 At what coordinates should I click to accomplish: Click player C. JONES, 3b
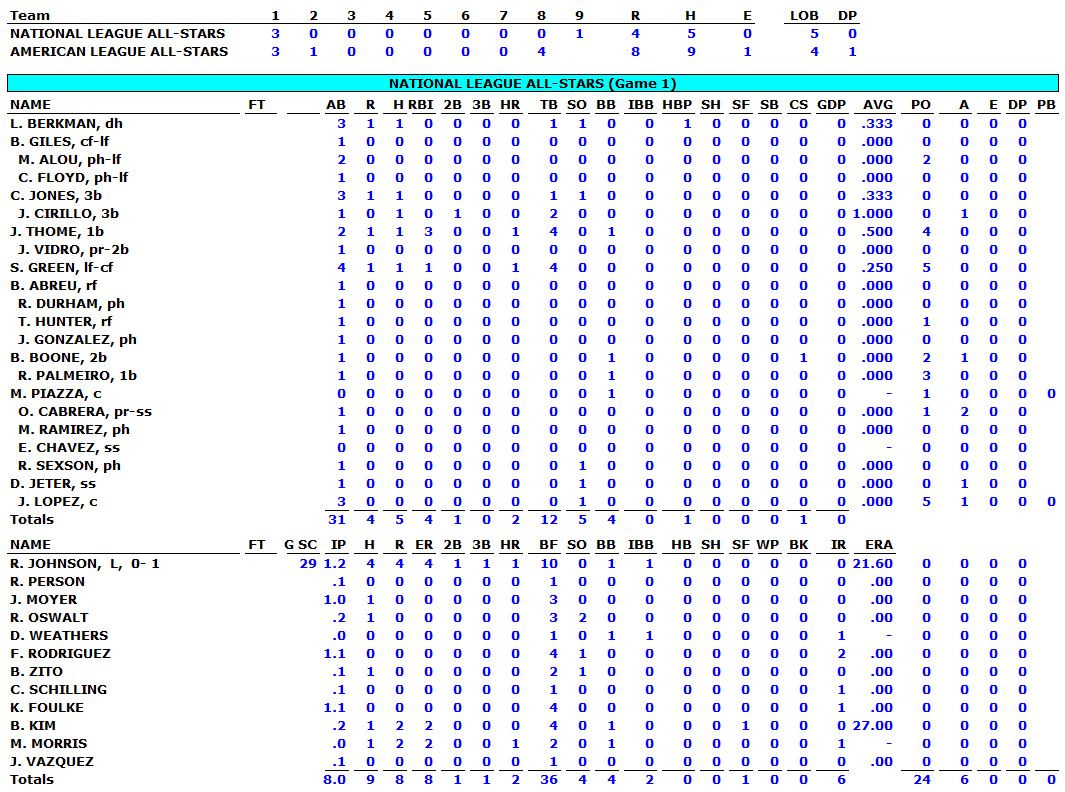(x=56, y=196)
